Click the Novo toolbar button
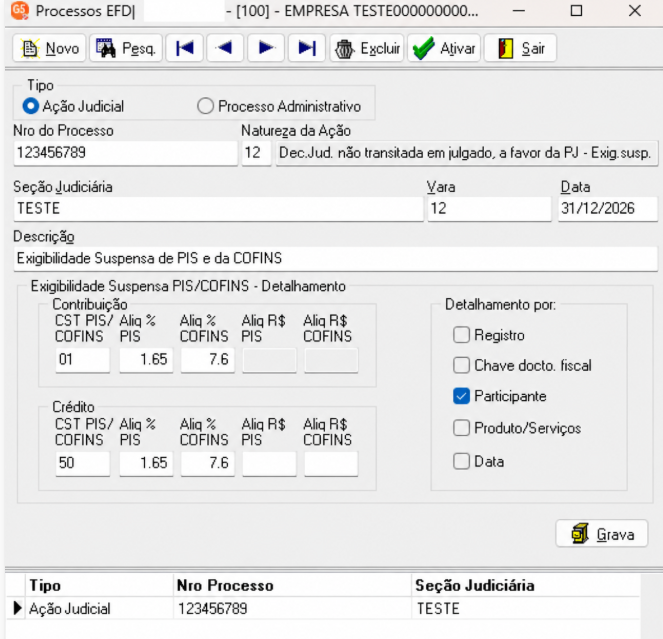The width and height of the screenshot is (663, 639). [x=49, y=48]
